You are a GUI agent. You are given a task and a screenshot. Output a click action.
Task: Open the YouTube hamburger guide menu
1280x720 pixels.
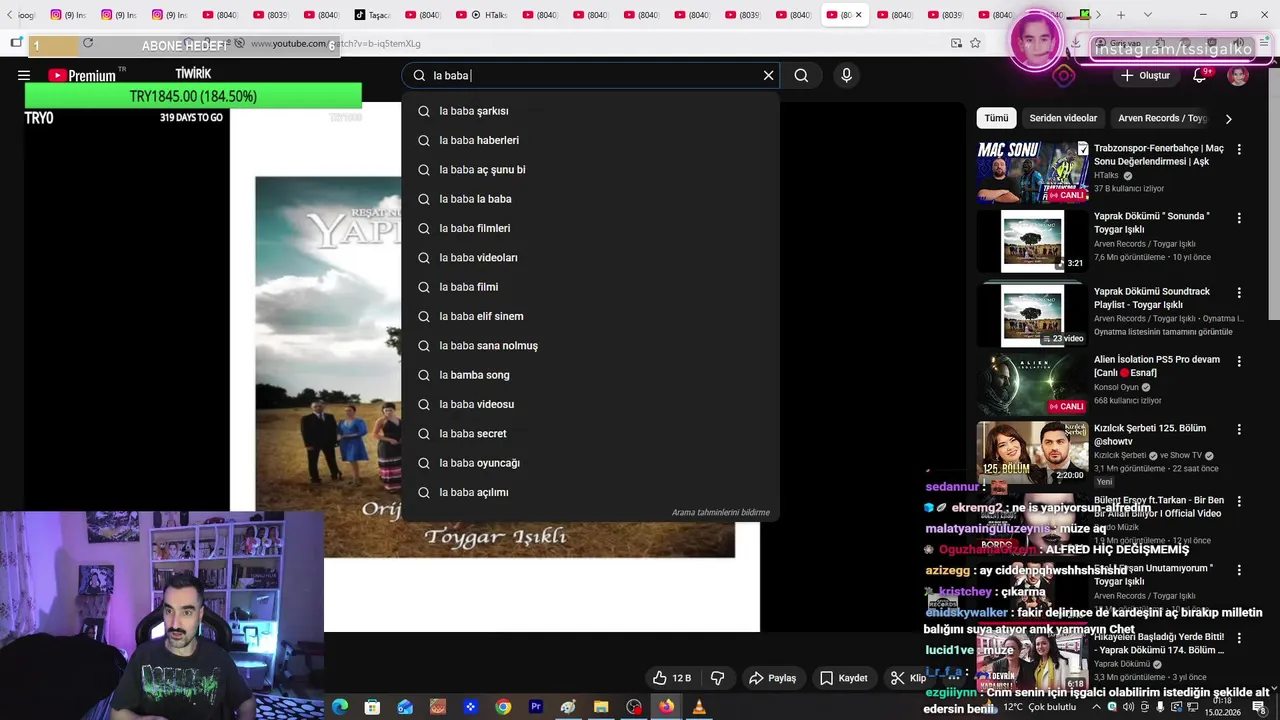24,75
